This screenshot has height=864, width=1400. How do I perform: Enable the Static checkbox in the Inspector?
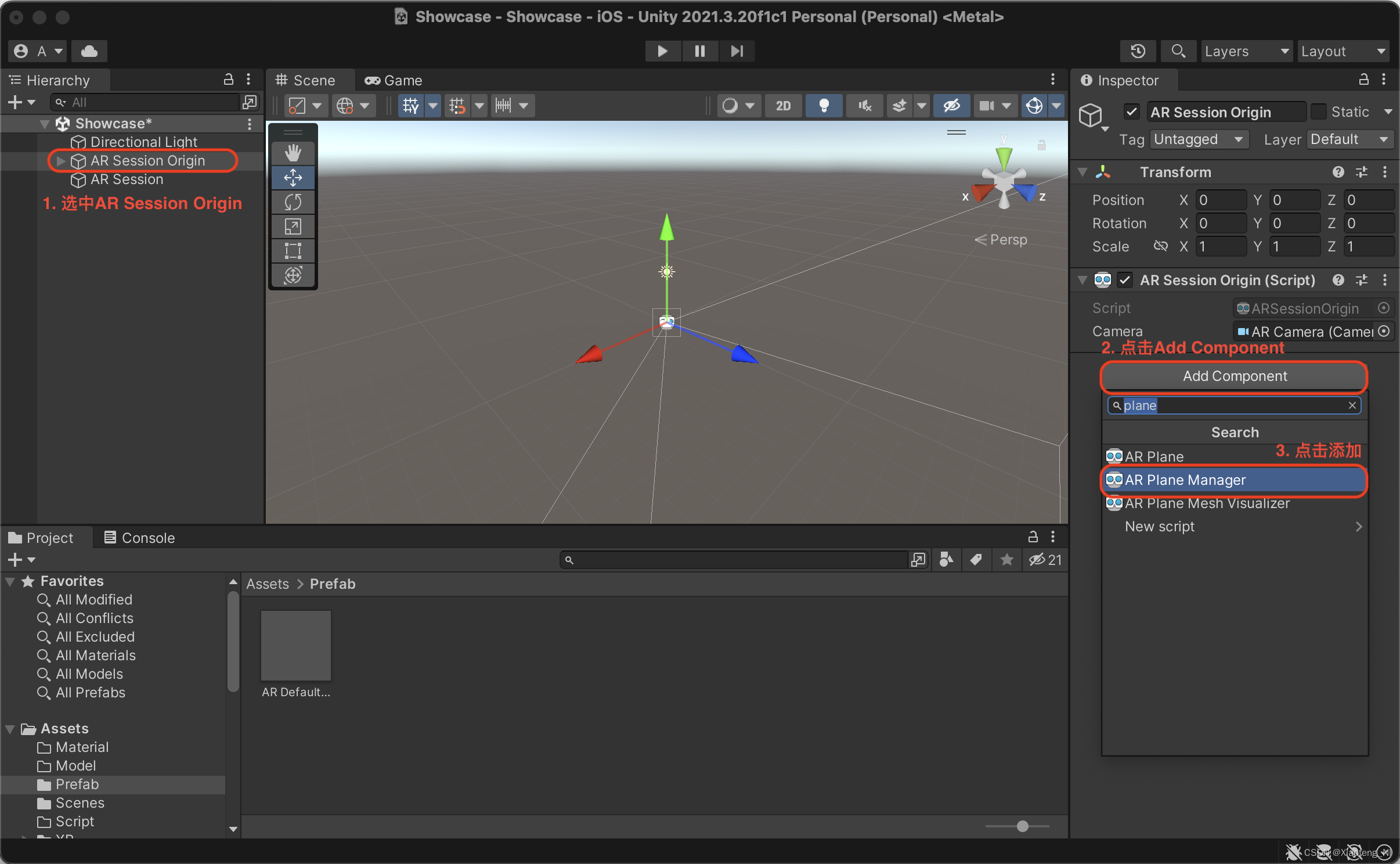pyautogui.click(x=1318, y=111)
